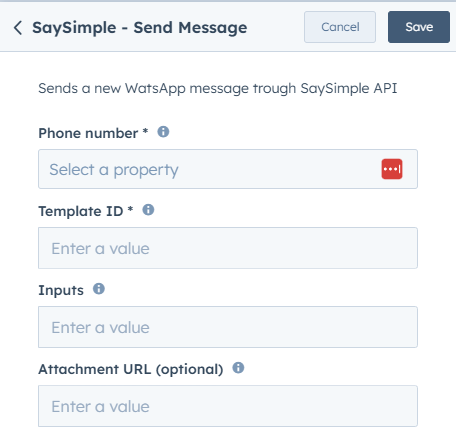Open the Template ID info tooltip icon
This screenshot has width=456, height=445.
tap(148, 210)
